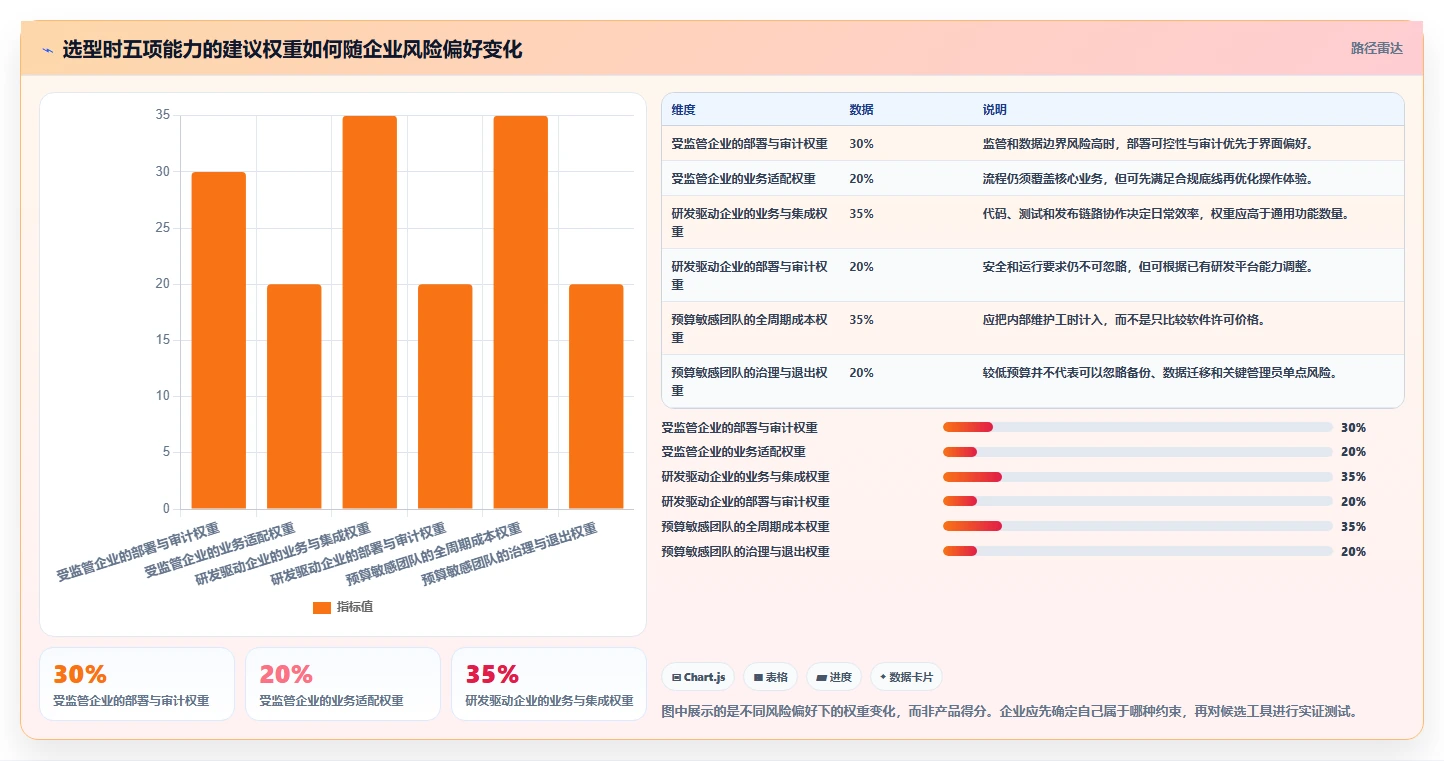This screenshot has width=1444, height=761.
Task: Click table cell 受监管企业的业务适配权重
Action: 744,179
